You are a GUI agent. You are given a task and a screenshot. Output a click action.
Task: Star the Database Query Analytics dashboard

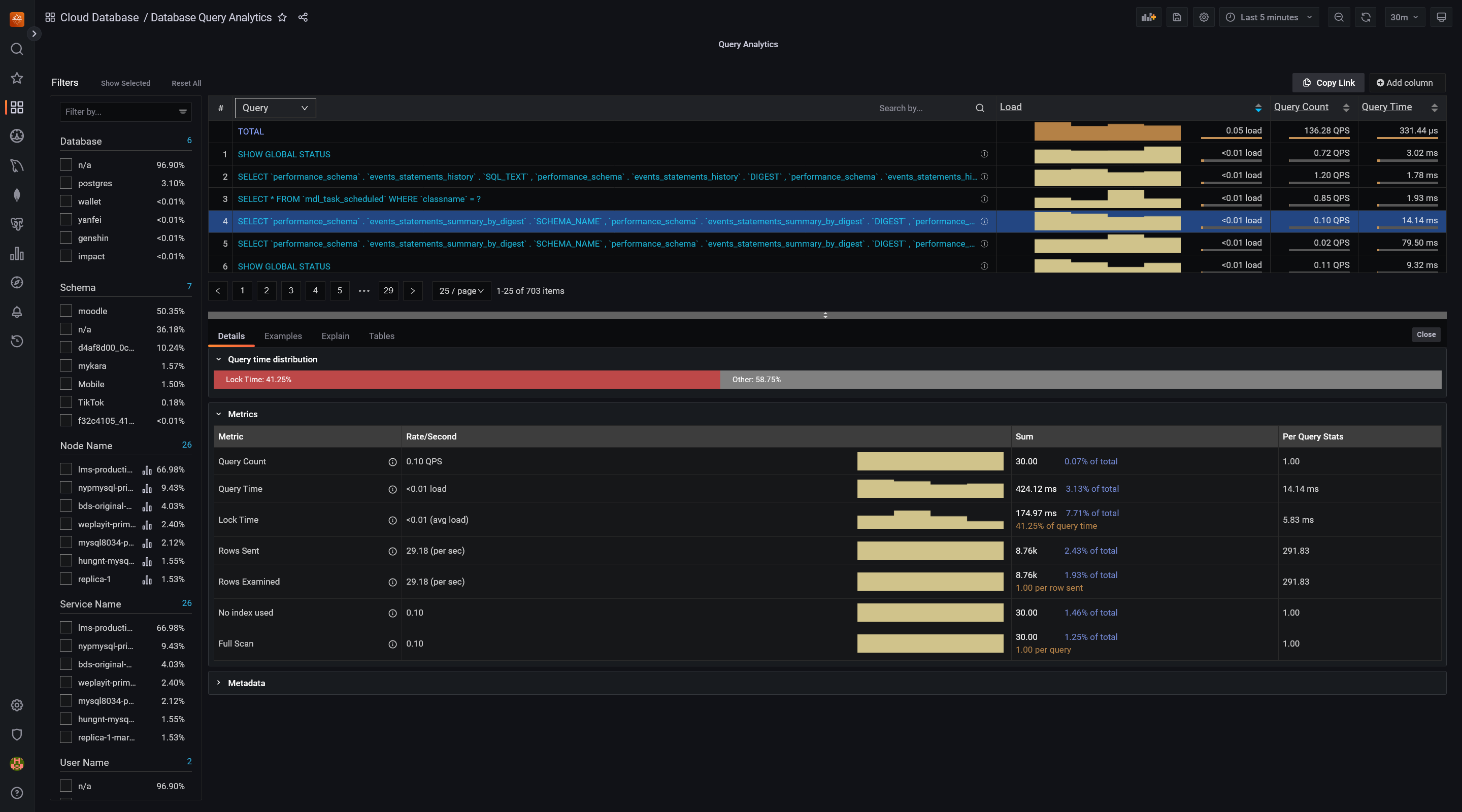pos(282,18)
